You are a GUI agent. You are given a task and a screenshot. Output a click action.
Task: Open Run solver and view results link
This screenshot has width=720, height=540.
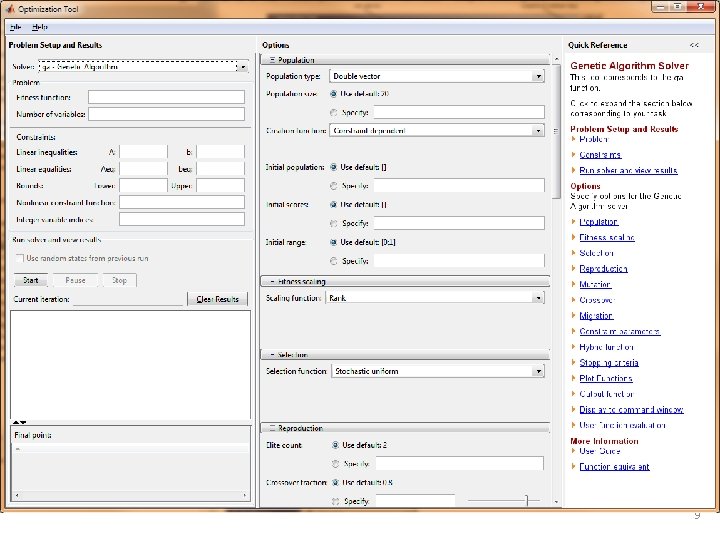click(628, 170)
